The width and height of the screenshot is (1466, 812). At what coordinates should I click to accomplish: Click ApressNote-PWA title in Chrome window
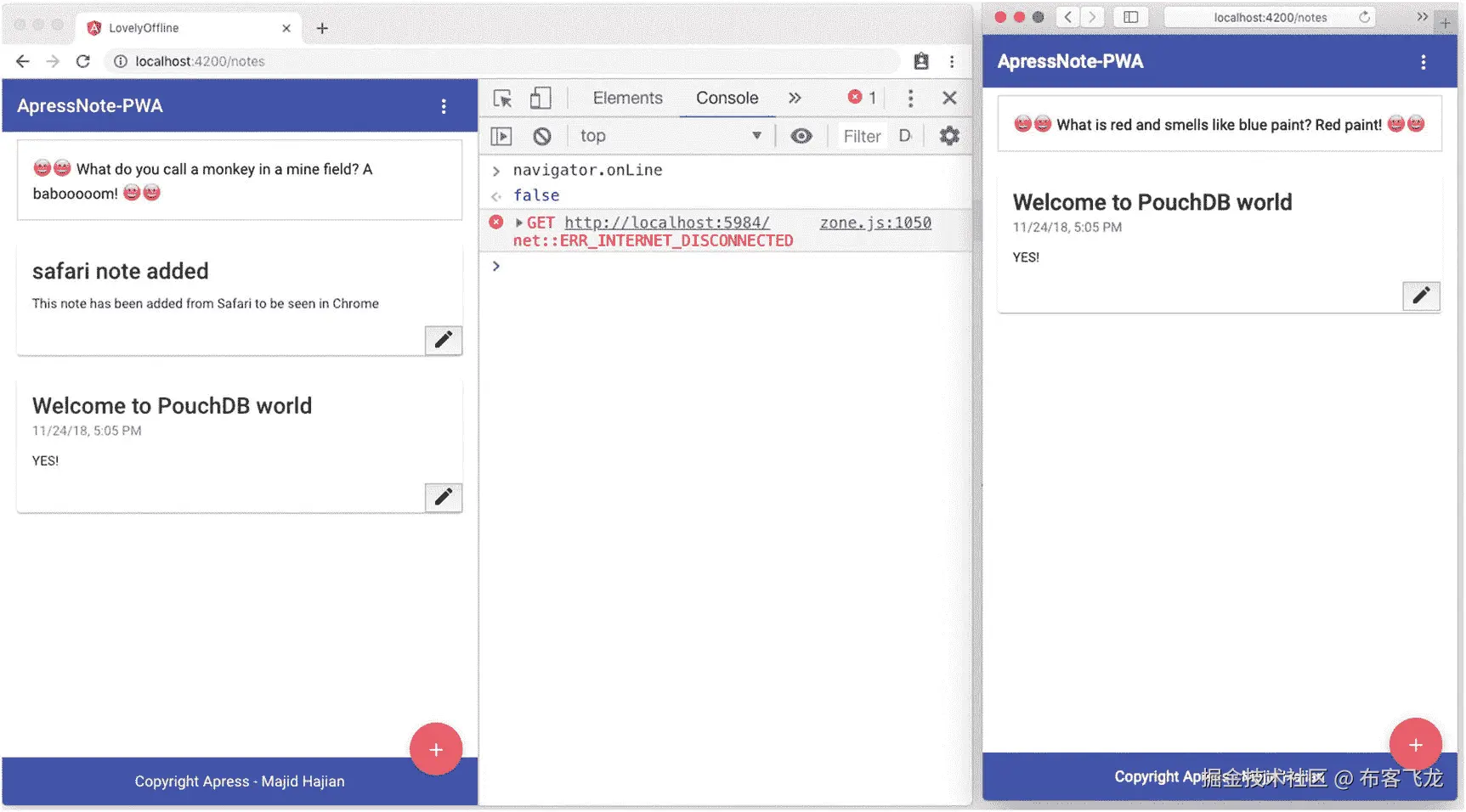tap(90, 106)
